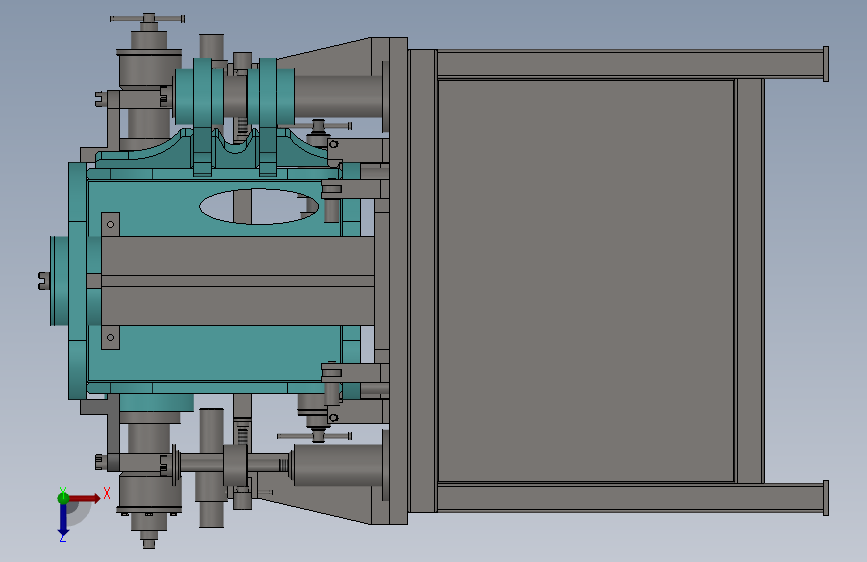Click the blue Z axis arrow of the triad

pyautogui.click(x=63, y=521)
